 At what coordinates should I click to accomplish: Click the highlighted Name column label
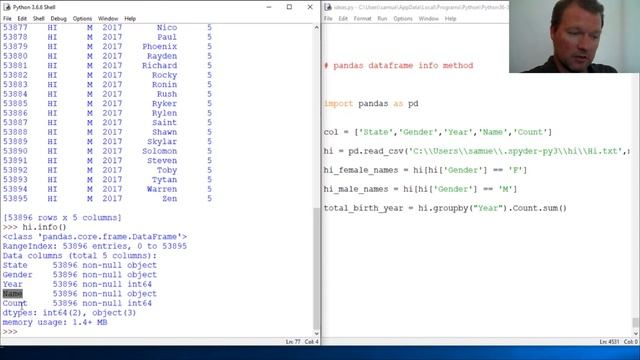pyautogui.click(x=13, y=293)
